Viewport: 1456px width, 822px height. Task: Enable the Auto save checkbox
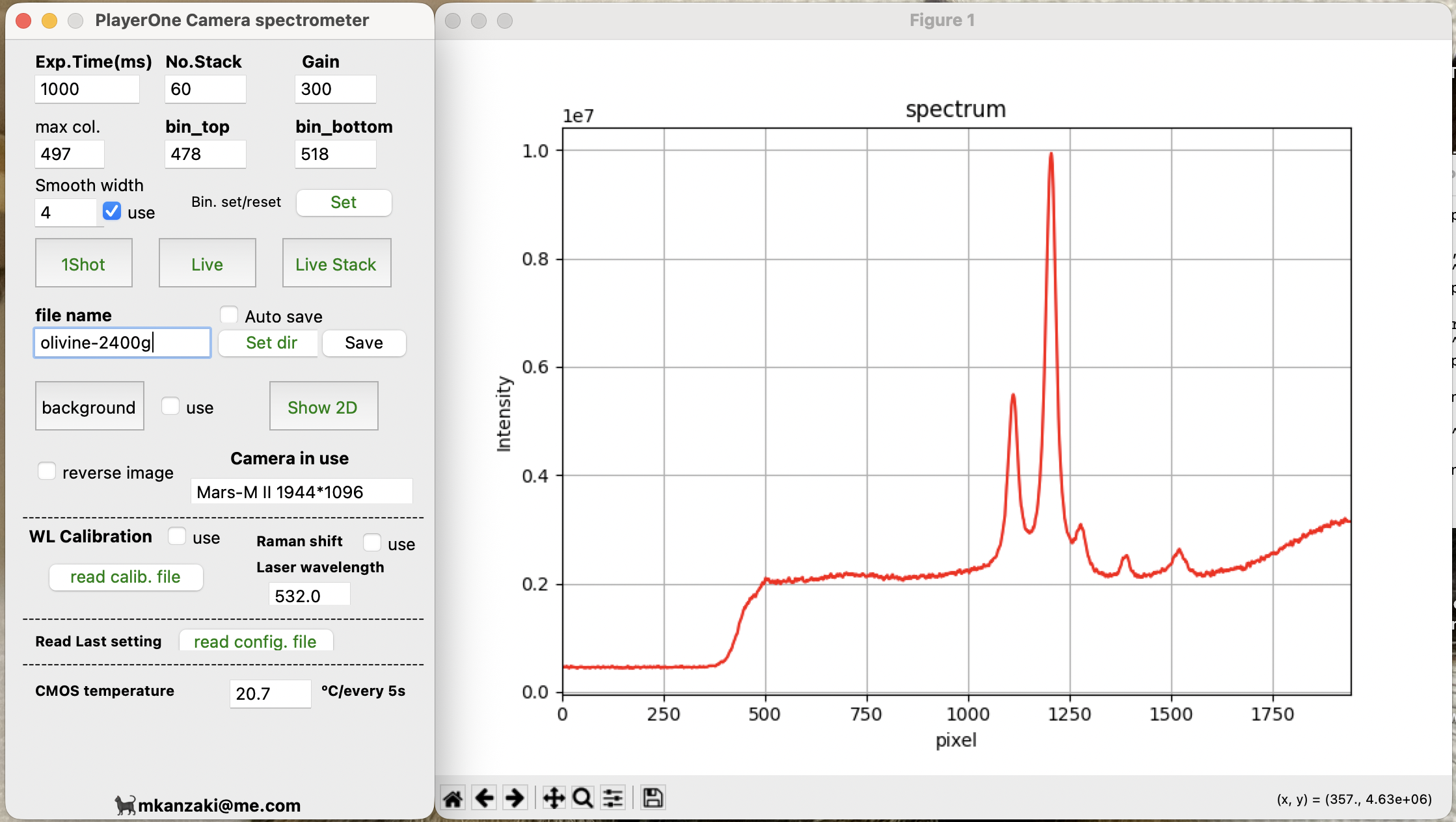point(229,315)
